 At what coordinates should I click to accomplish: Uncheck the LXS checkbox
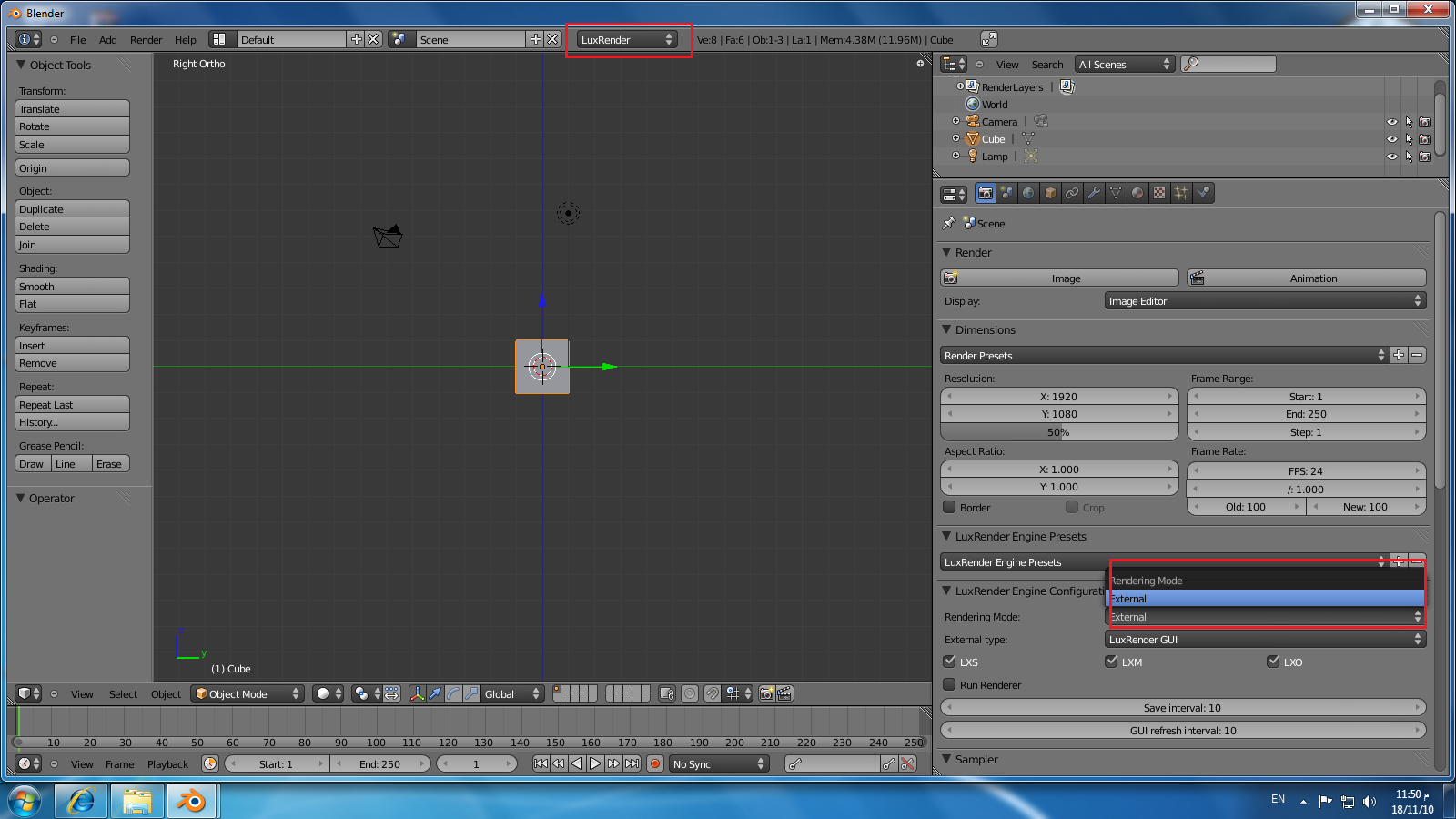tap(949, 662)
